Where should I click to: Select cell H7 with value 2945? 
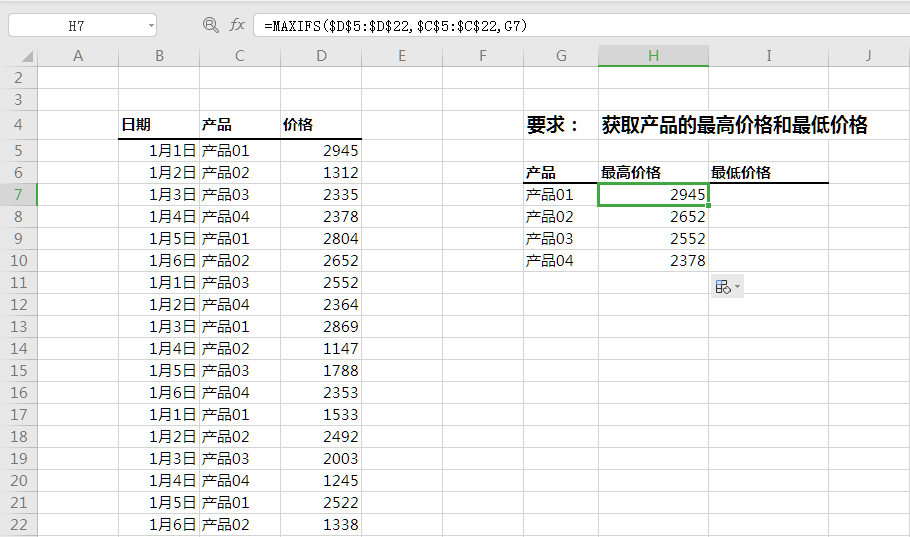(x=653, y=194)
